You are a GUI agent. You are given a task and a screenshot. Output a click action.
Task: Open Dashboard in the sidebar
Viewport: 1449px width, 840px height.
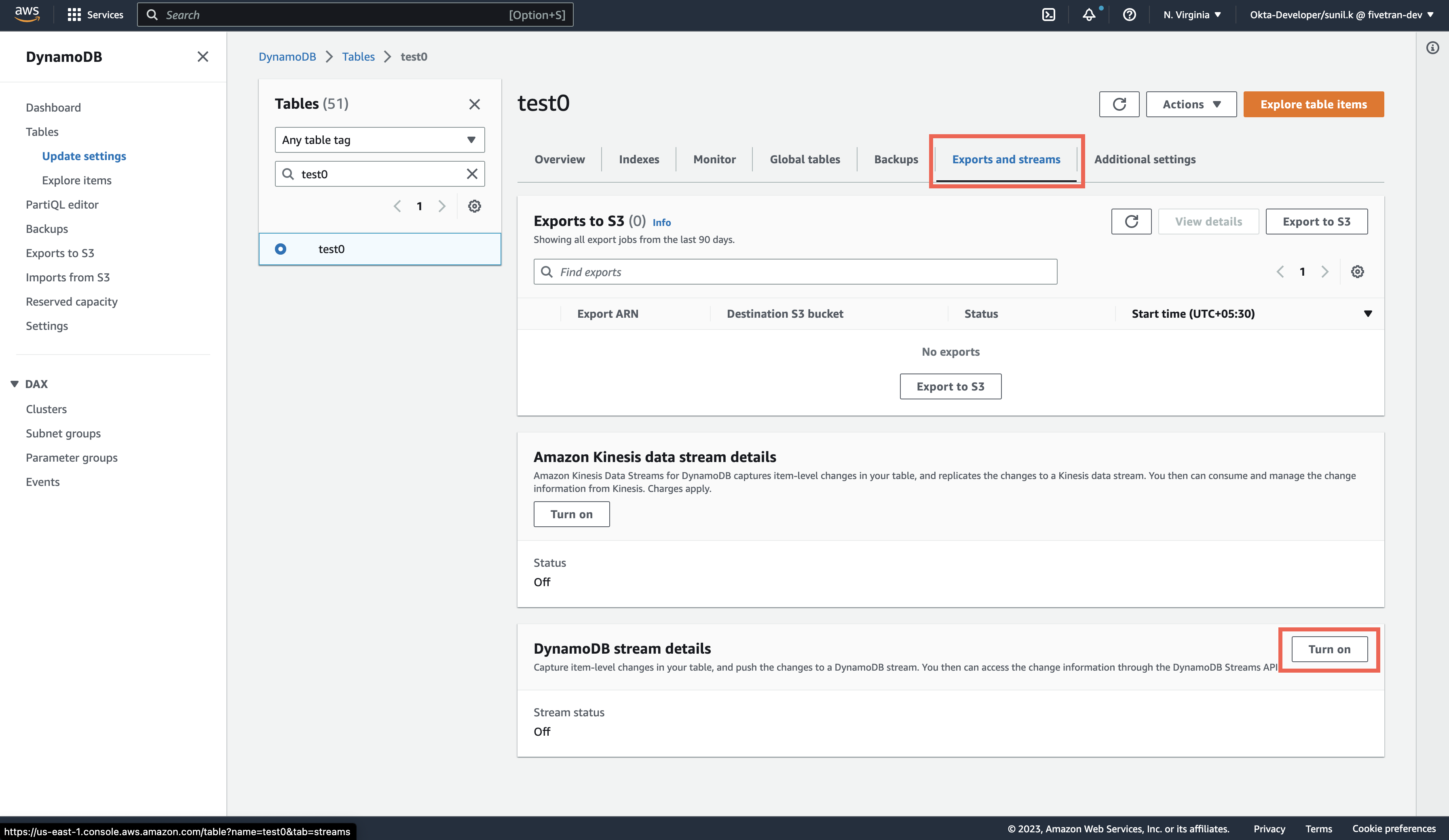pos(53,108)
